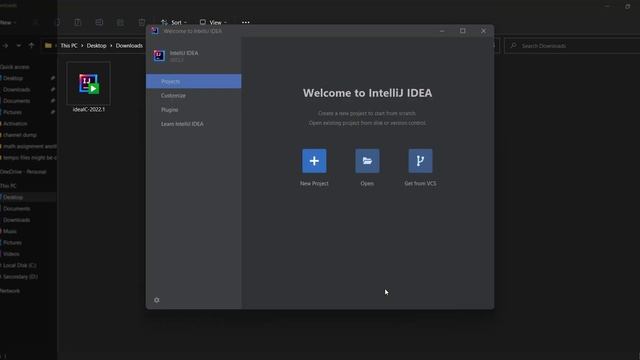Screen dimensions: 640x360
Task: Open the Sort dropdown in File Explorer
Action: 174,22
